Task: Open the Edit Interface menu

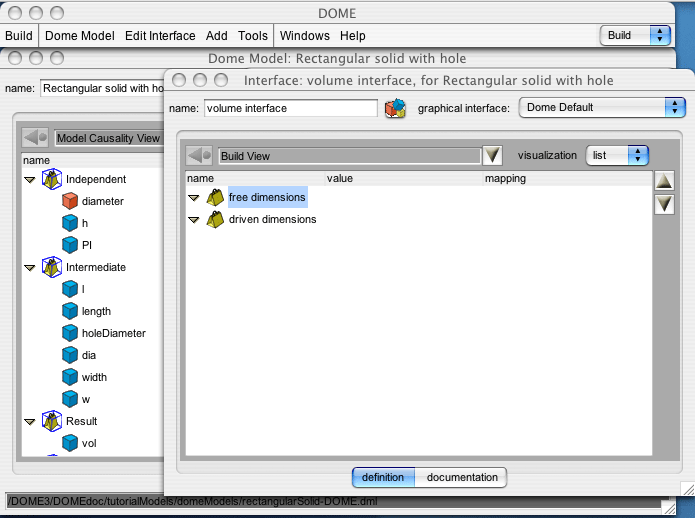Action: pyautogui.click(x=160, y=35)
